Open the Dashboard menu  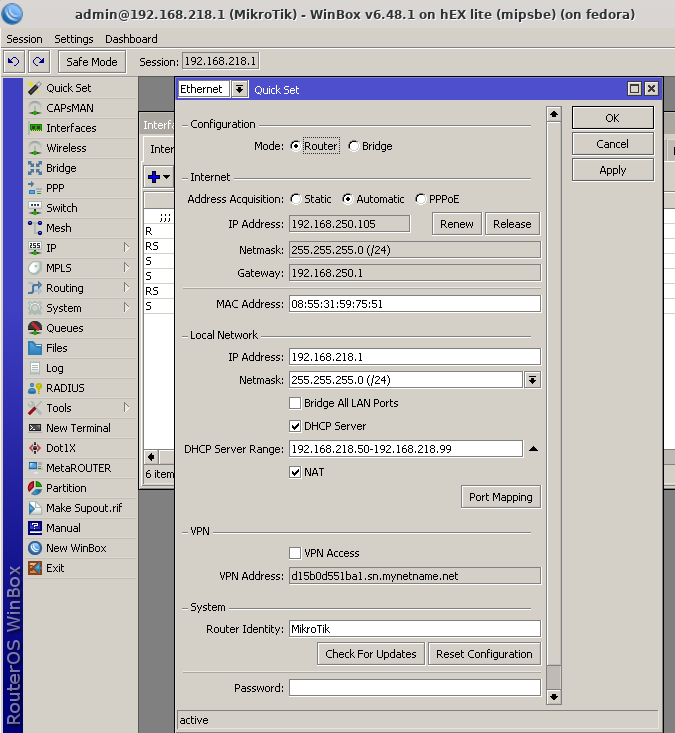click(131, 39)
